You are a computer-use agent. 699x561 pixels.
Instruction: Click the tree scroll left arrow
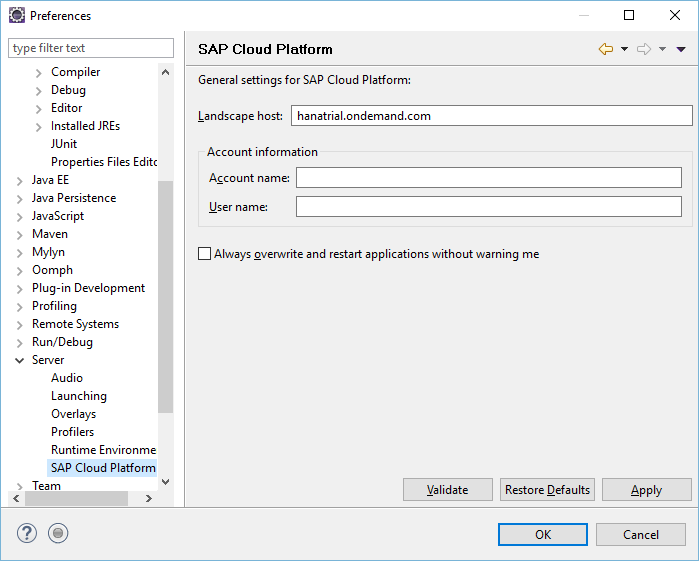(16, 498)
